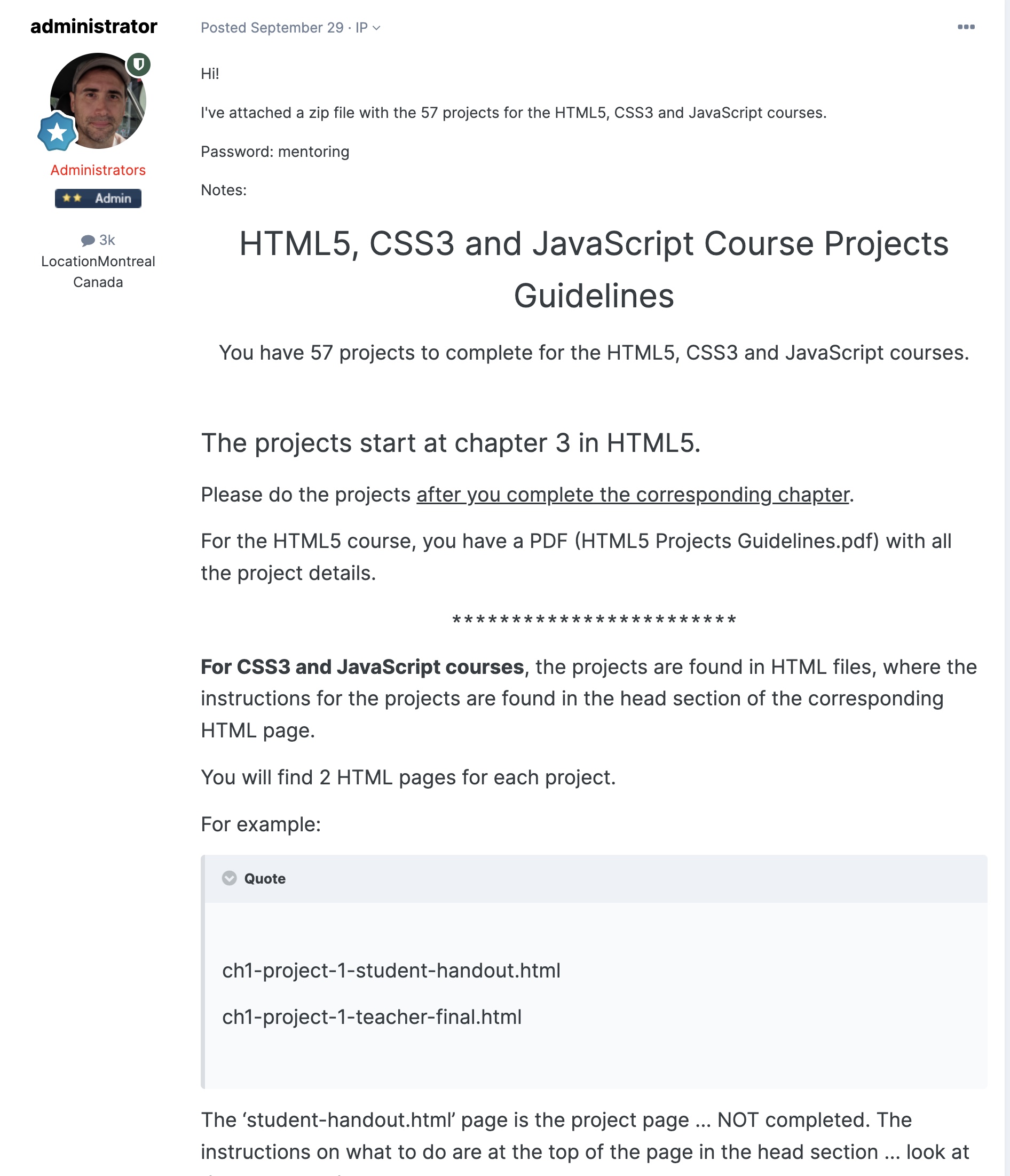
Task: Click 'The projects start at chapter 3' heading
Action: [x=451, y=443]
